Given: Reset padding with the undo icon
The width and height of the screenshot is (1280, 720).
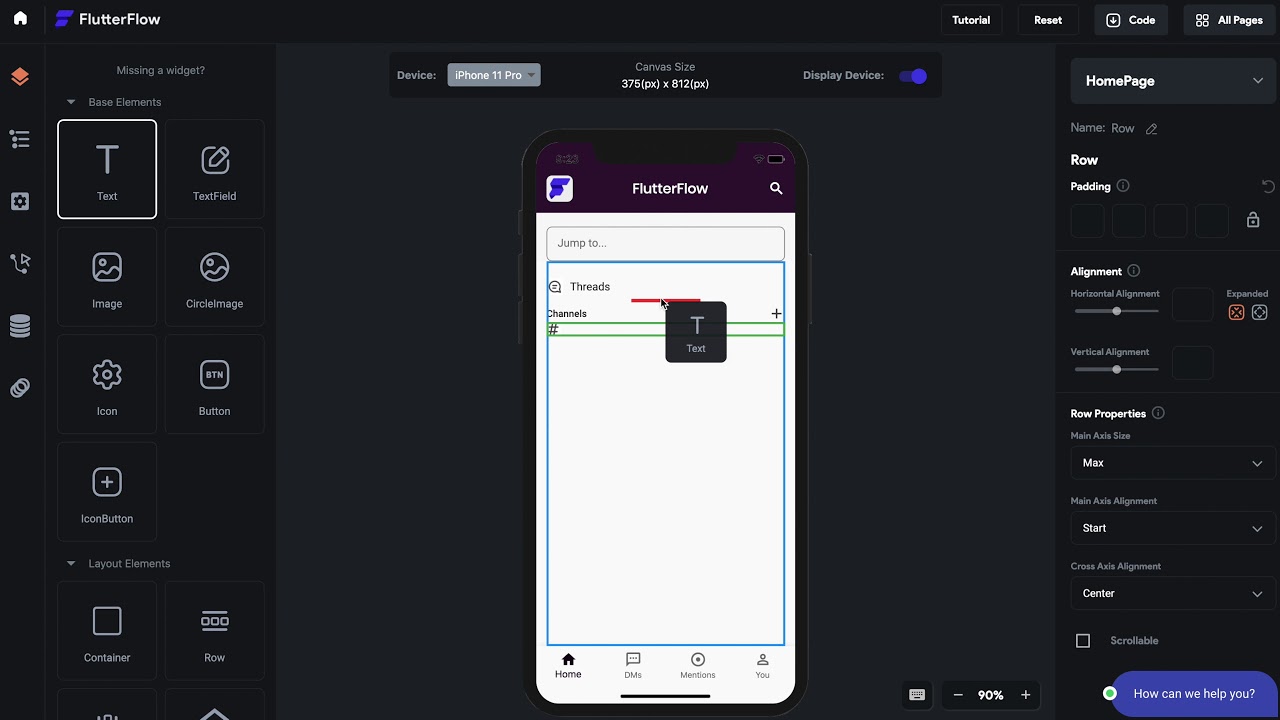Looking at the screenshot, I should tap(1268, 187).
